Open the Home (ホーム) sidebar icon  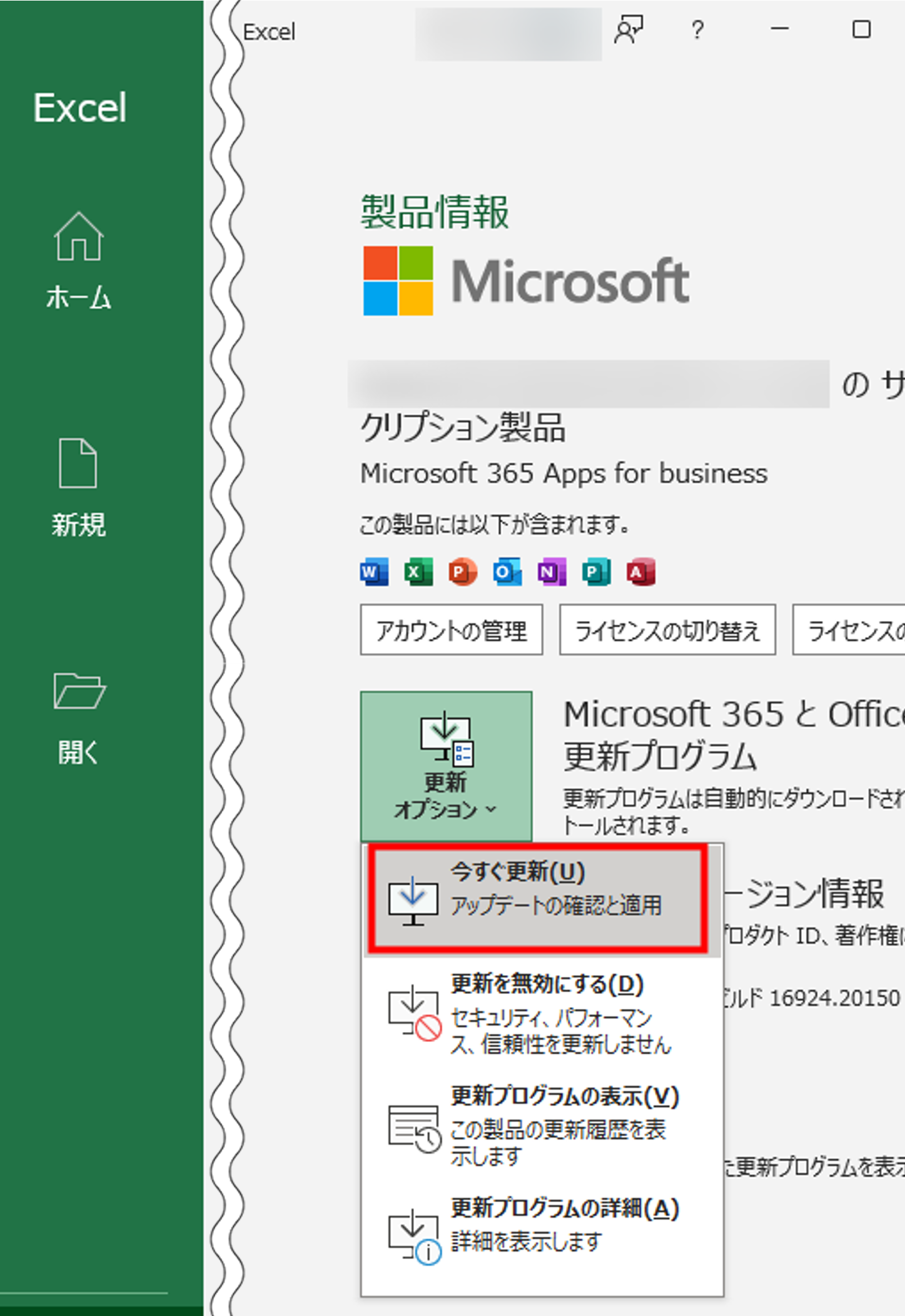(x=78, y=236)
